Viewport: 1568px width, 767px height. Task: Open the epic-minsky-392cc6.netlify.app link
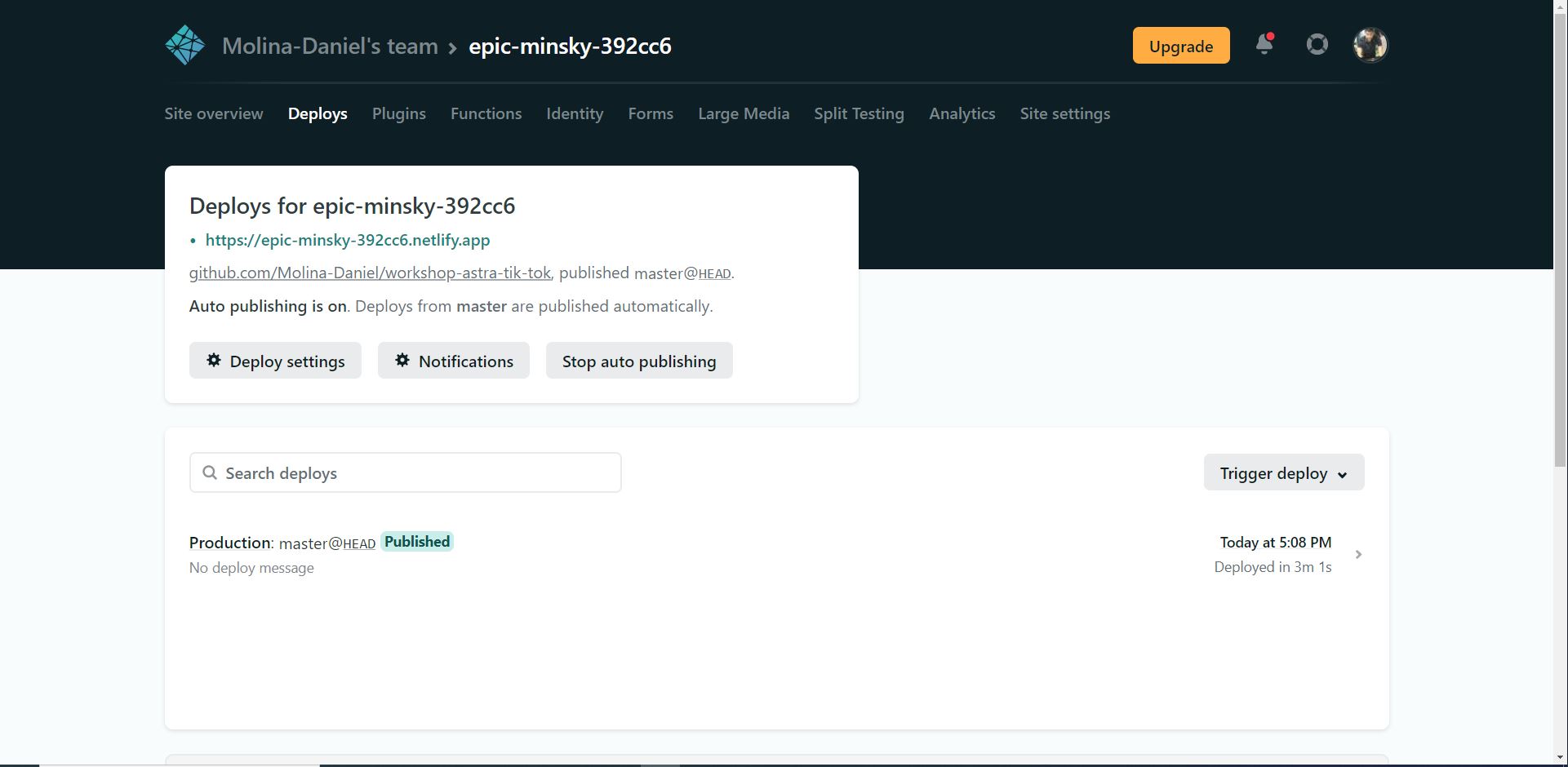tap(348, 240)
